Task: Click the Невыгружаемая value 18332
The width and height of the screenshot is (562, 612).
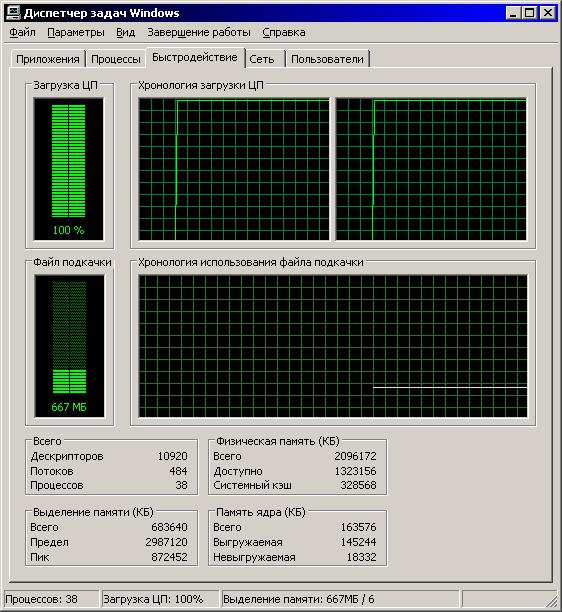Action: coord(361,557)
